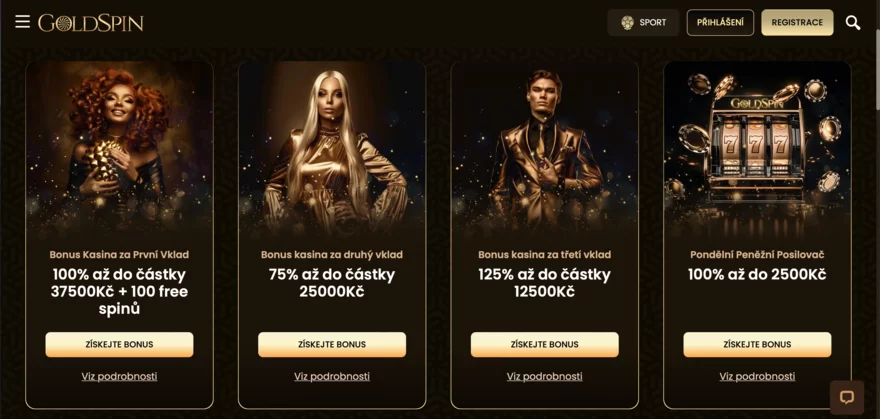Open the SPORT section button
Image resolution: width=880 pixels, height=419 pixels.
(643, 22)
